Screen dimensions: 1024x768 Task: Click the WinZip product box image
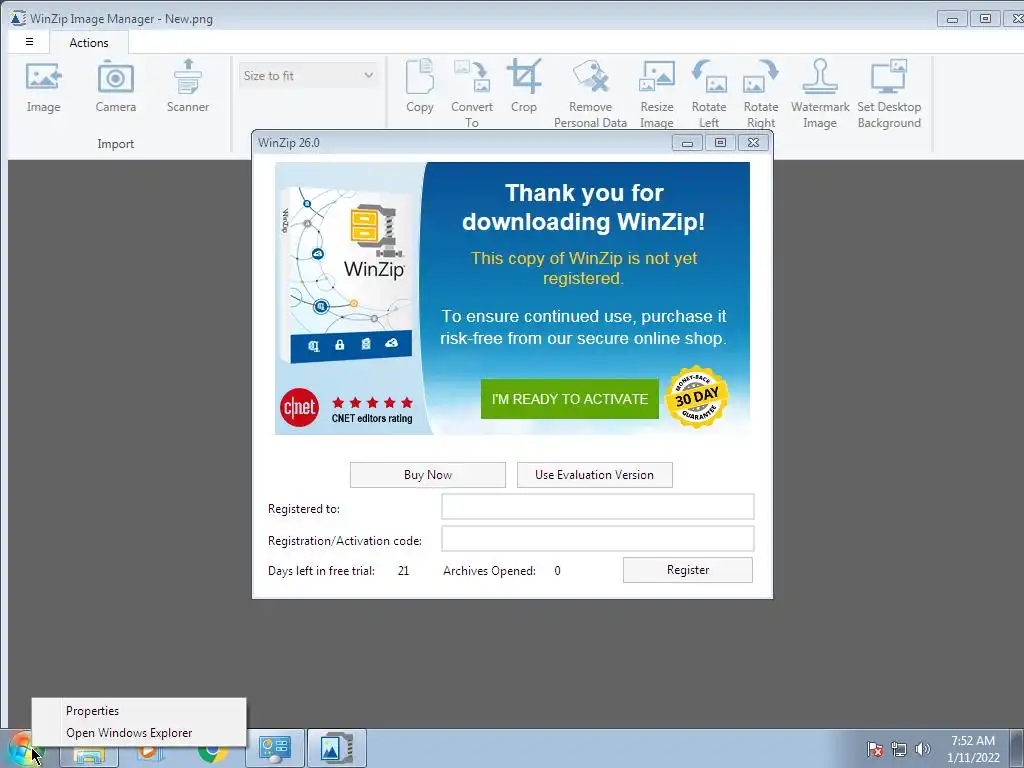pyautogui.click(x=346, y=274)
